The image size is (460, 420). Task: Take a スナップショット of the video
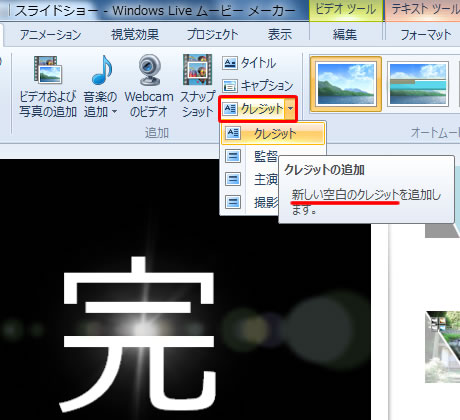197,87
